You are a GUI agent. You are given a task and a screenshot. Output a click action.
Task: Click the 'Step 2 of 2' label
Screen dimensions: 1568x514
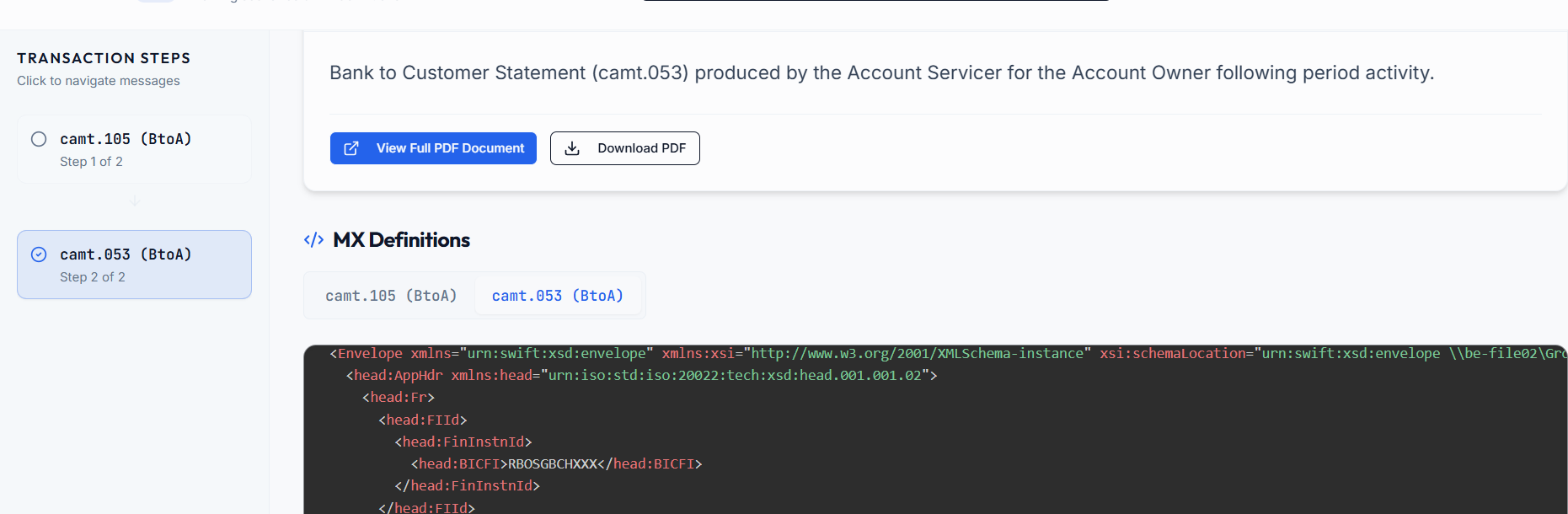click(93, 277)
